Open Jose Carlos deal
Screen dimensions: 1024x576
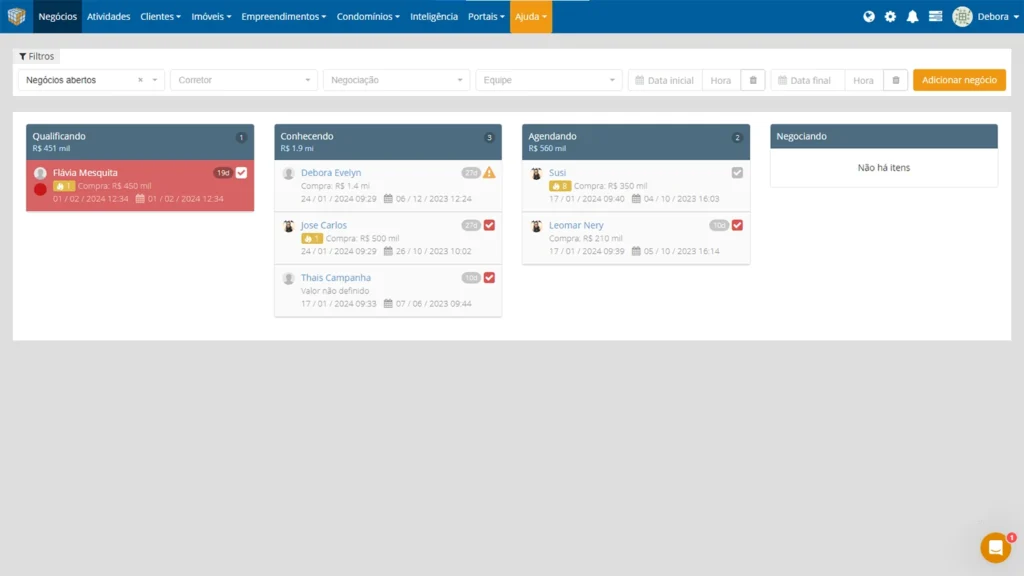pyautogui.click(x=323, y=225)
